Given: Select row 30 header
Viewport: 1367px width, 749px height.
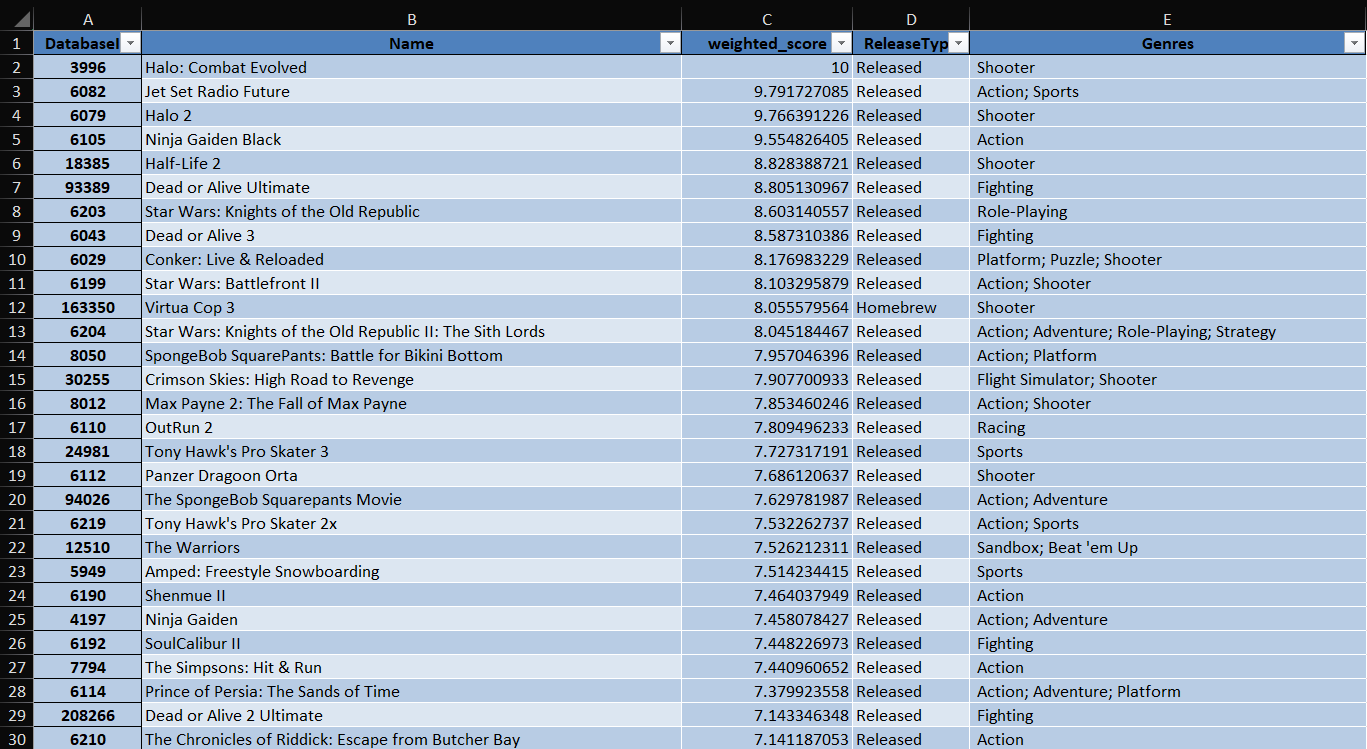Looking at the screenshot, I should coord(17,739).
